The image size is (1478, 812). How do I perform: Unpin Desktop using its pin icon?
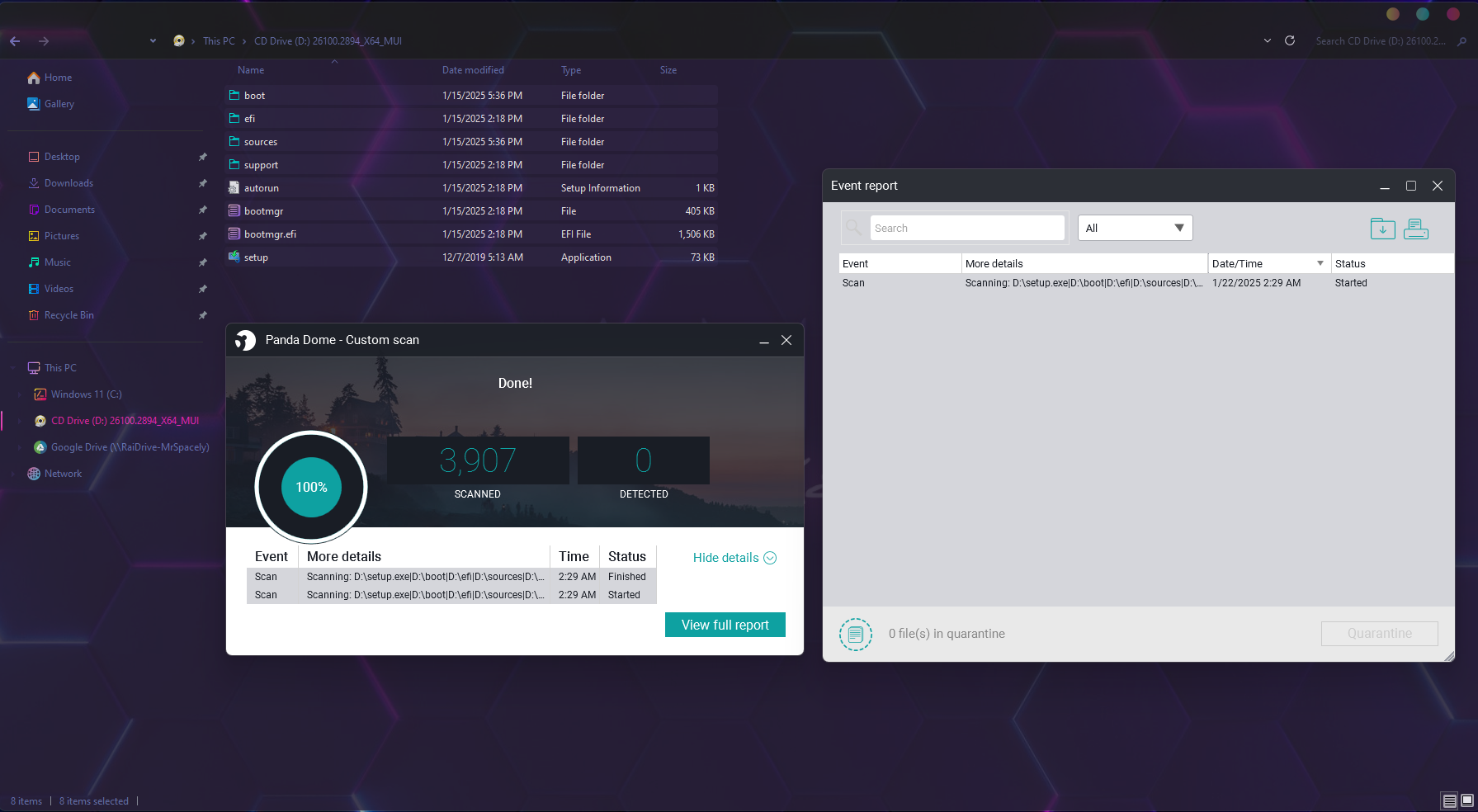203,157
